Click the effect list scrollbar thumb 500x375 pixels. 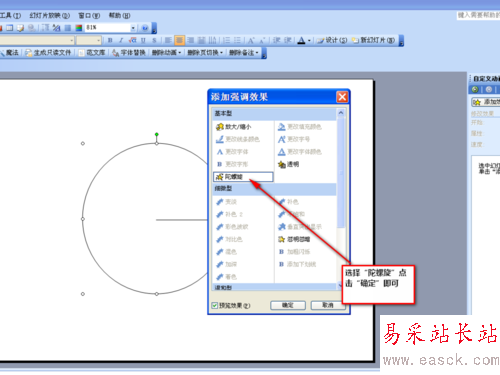pos(341,173)
